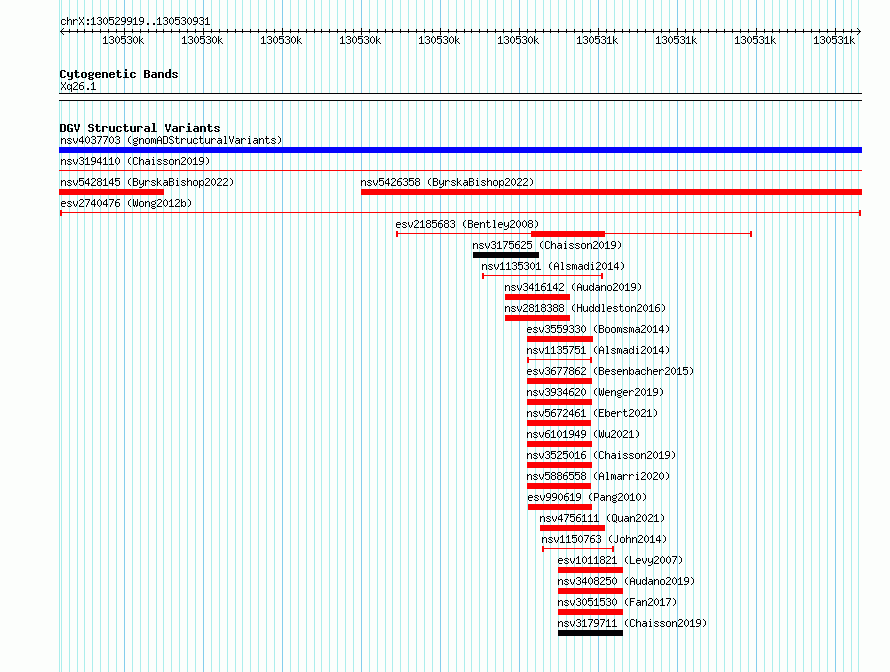Click the right arrow end of the ruler

point(859,32)
